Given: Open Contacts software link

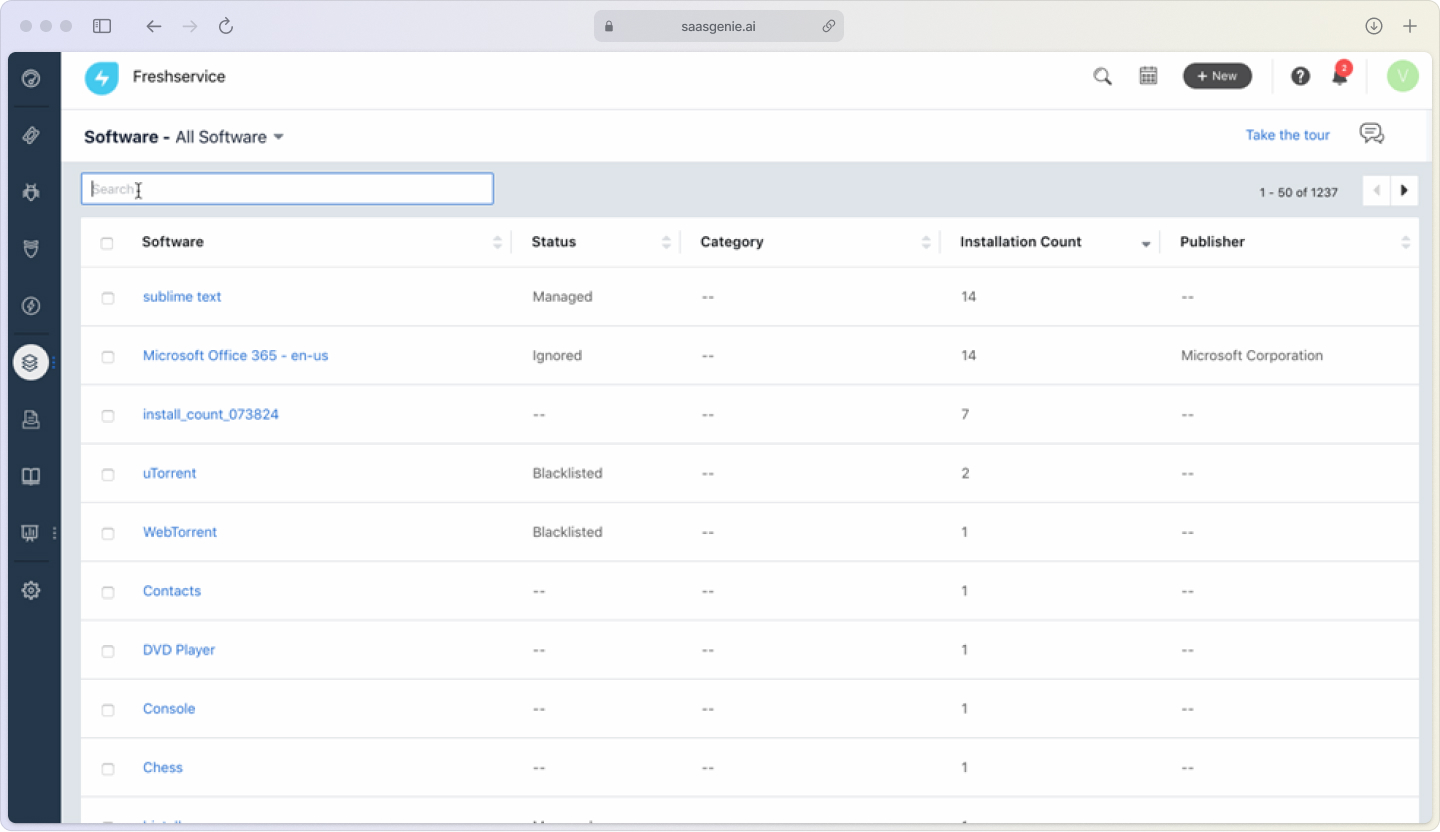Looking at the screenshot, I should click(x=172, y=591).
